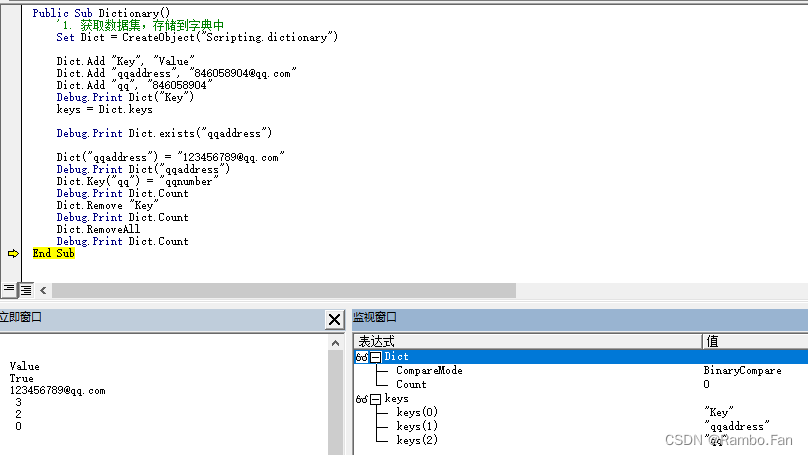
Task: Click the highlighted End Sub line
Action: pyautogui.click(x=54, y=254)
